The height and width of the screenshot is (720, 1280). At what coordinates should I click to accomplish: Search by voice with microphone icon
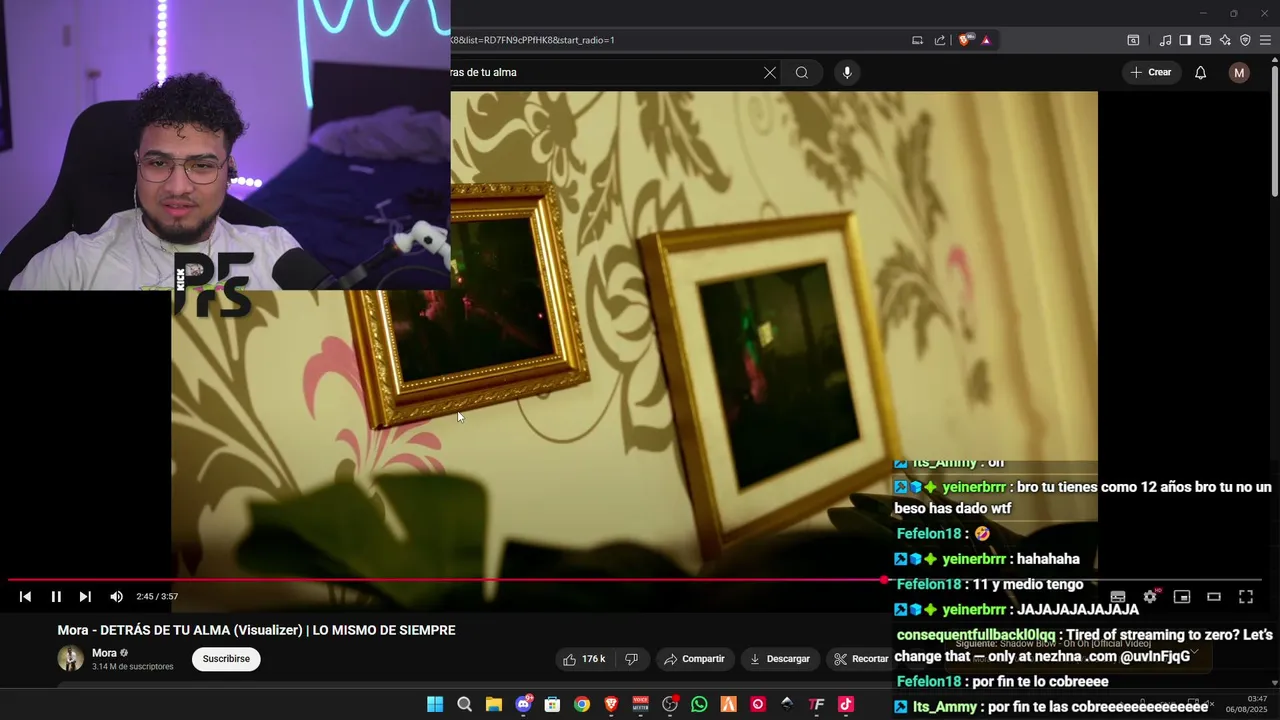(x=847, y=72)
